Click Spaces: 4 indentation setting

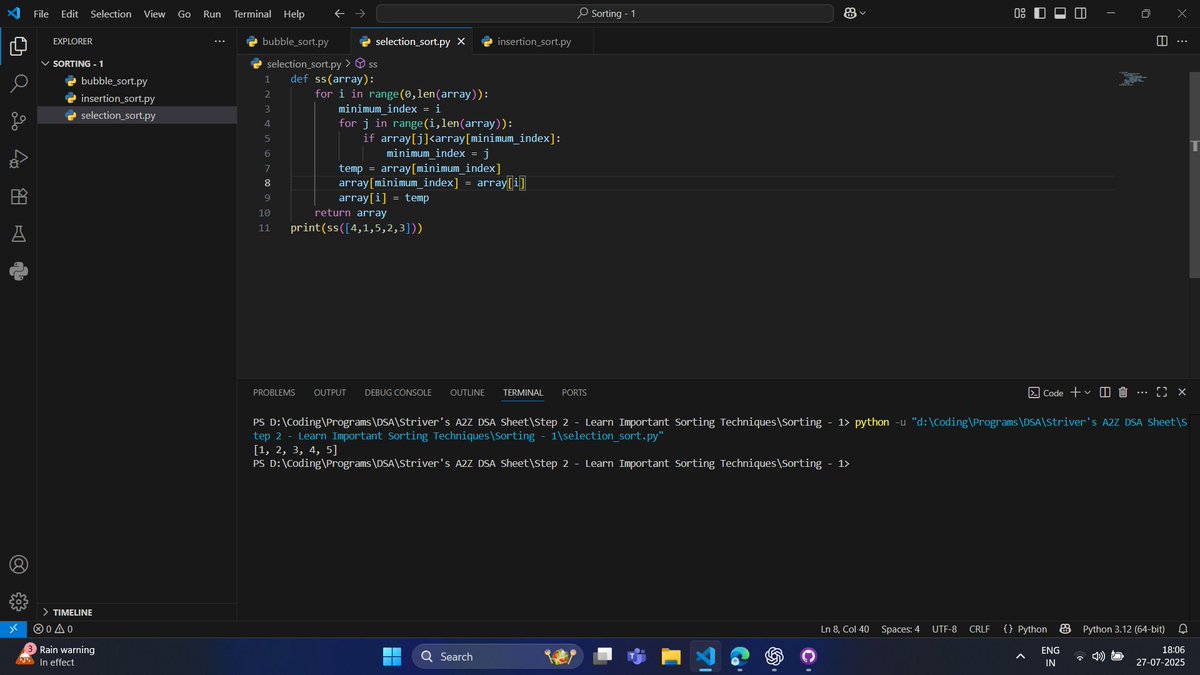click(x=900, y=629)
